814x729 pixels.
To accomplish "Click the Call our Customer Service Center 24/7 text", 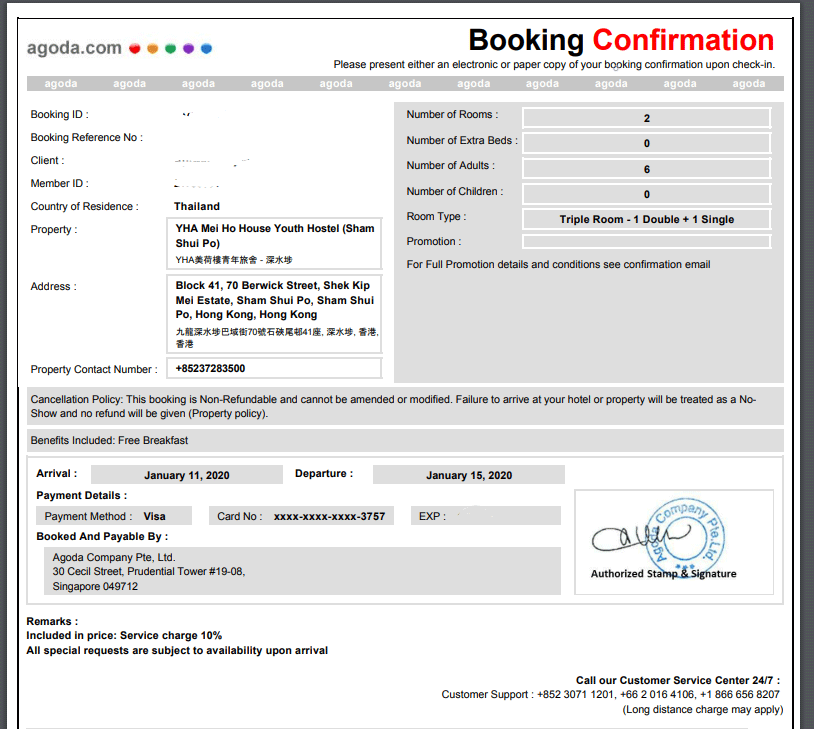I will click(x=677, y=680).
